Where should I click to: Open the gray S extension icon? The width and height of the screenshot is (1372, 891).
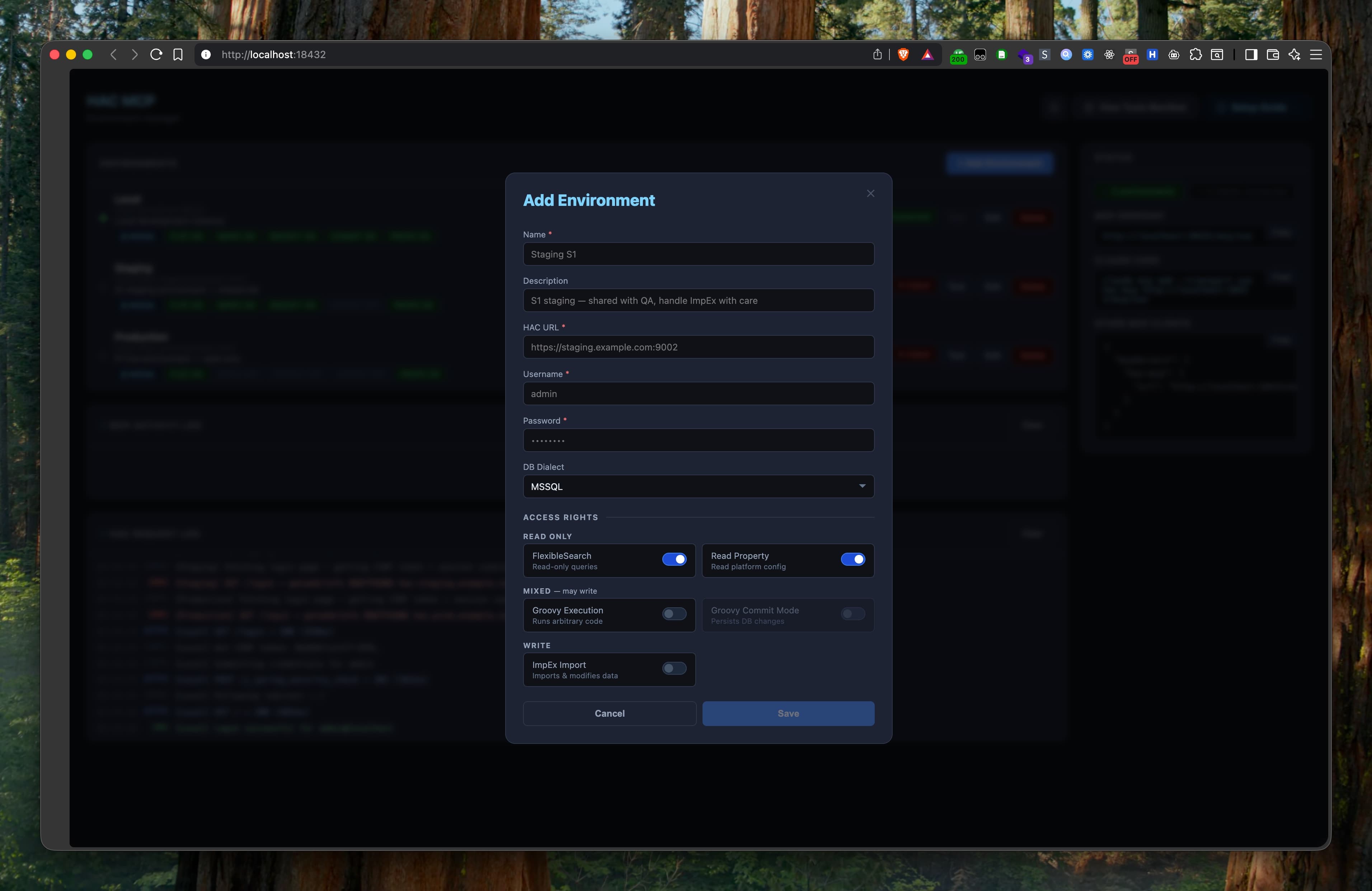click(1044, 55)
